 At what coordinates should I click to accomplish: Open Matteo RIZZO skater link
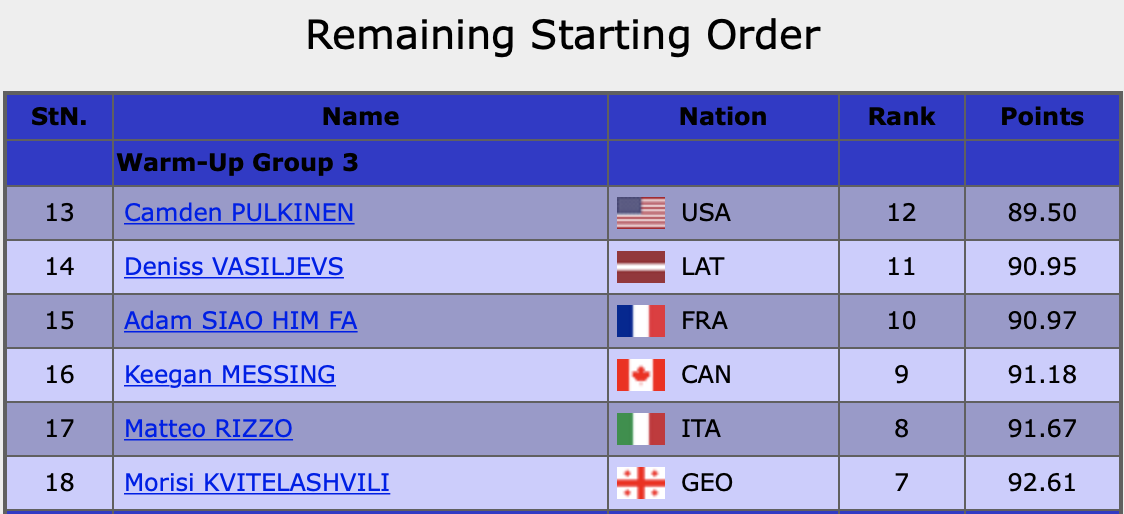click(x=208, y=429)
